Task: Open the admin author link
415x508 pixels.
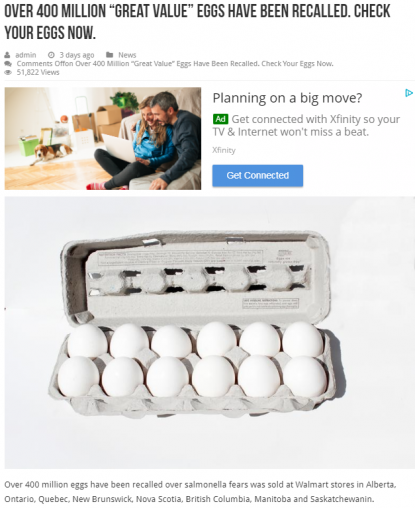Action: tap(26, 55)
